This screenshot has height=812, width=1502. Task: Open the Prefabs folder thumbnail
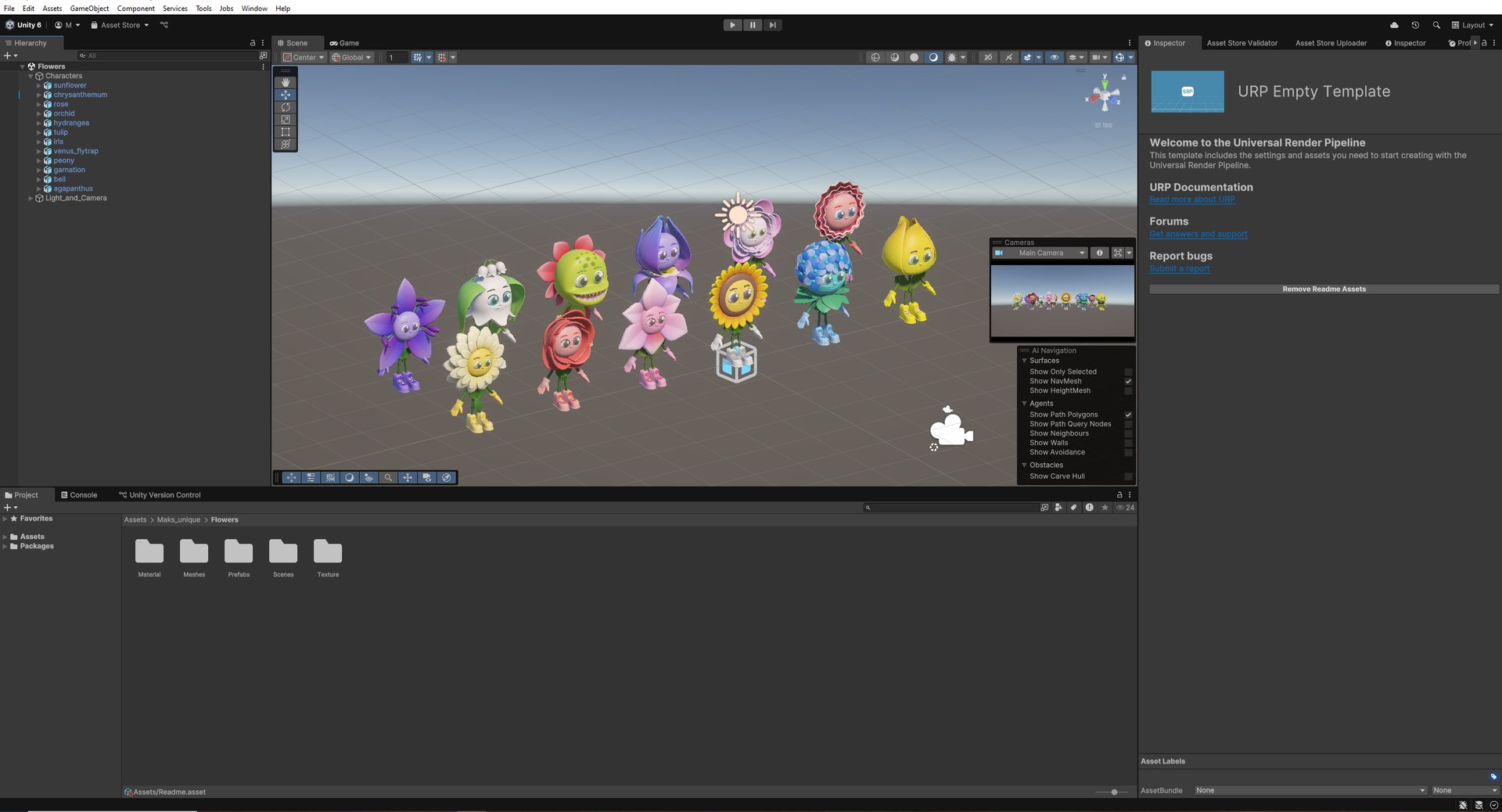click(239, 552)
